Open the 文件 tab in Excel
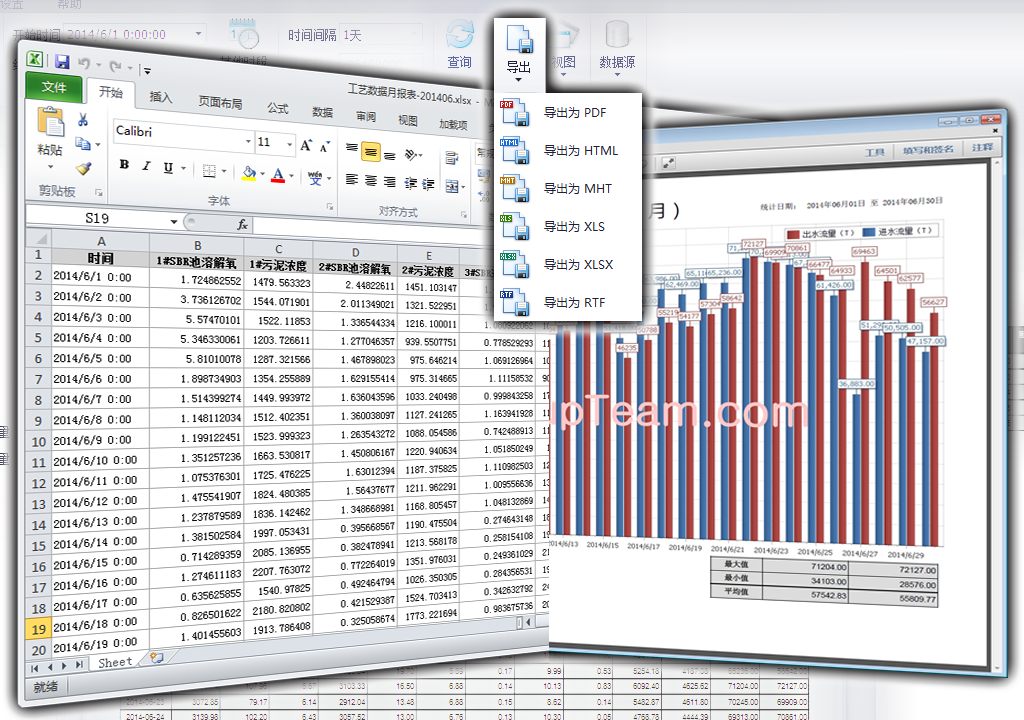The image size is (1024, 720). (54, 87)
